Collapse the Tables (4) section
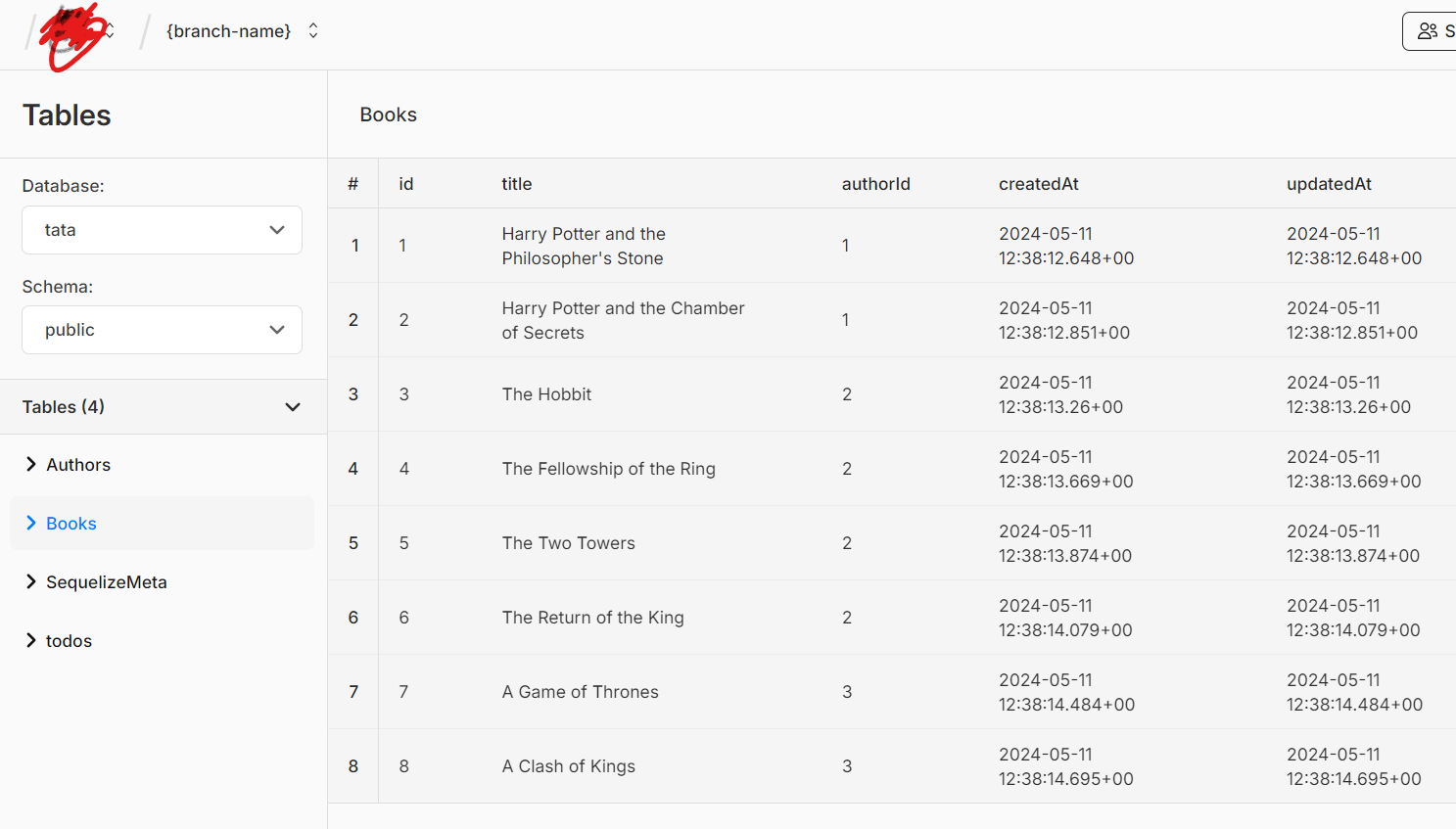1456x829 pixels. 292,407
